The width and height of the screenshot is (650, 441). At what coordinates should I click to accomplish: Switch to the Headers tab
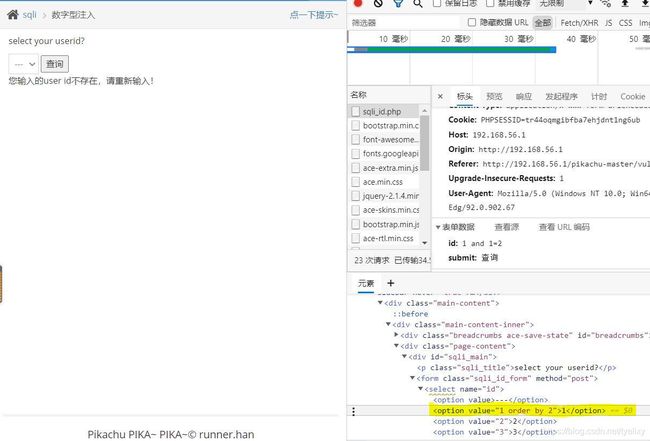pyautogui.click(x=464, y=97)
